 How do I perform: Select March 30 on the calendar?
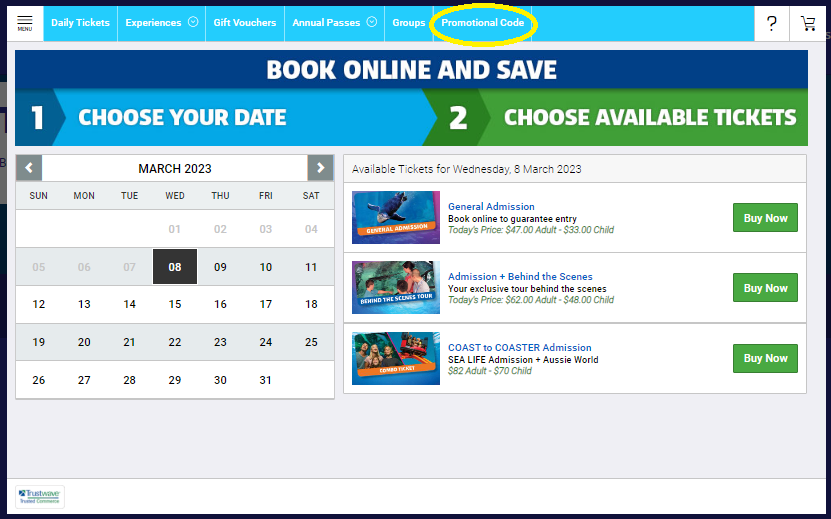coord(220,380)
